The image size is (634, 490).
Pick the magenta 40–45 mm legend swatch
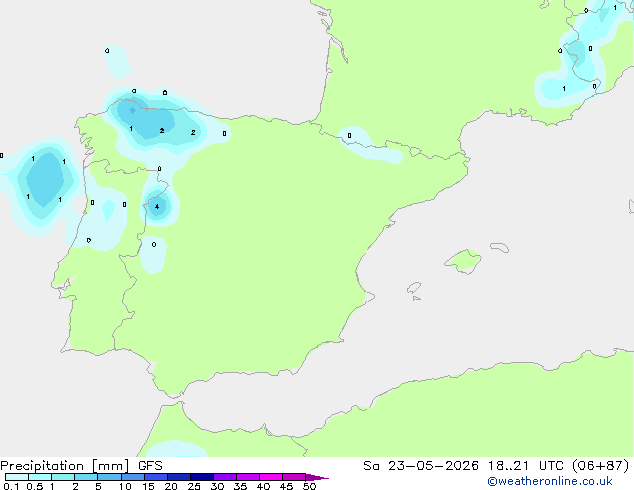click(271, 477)
